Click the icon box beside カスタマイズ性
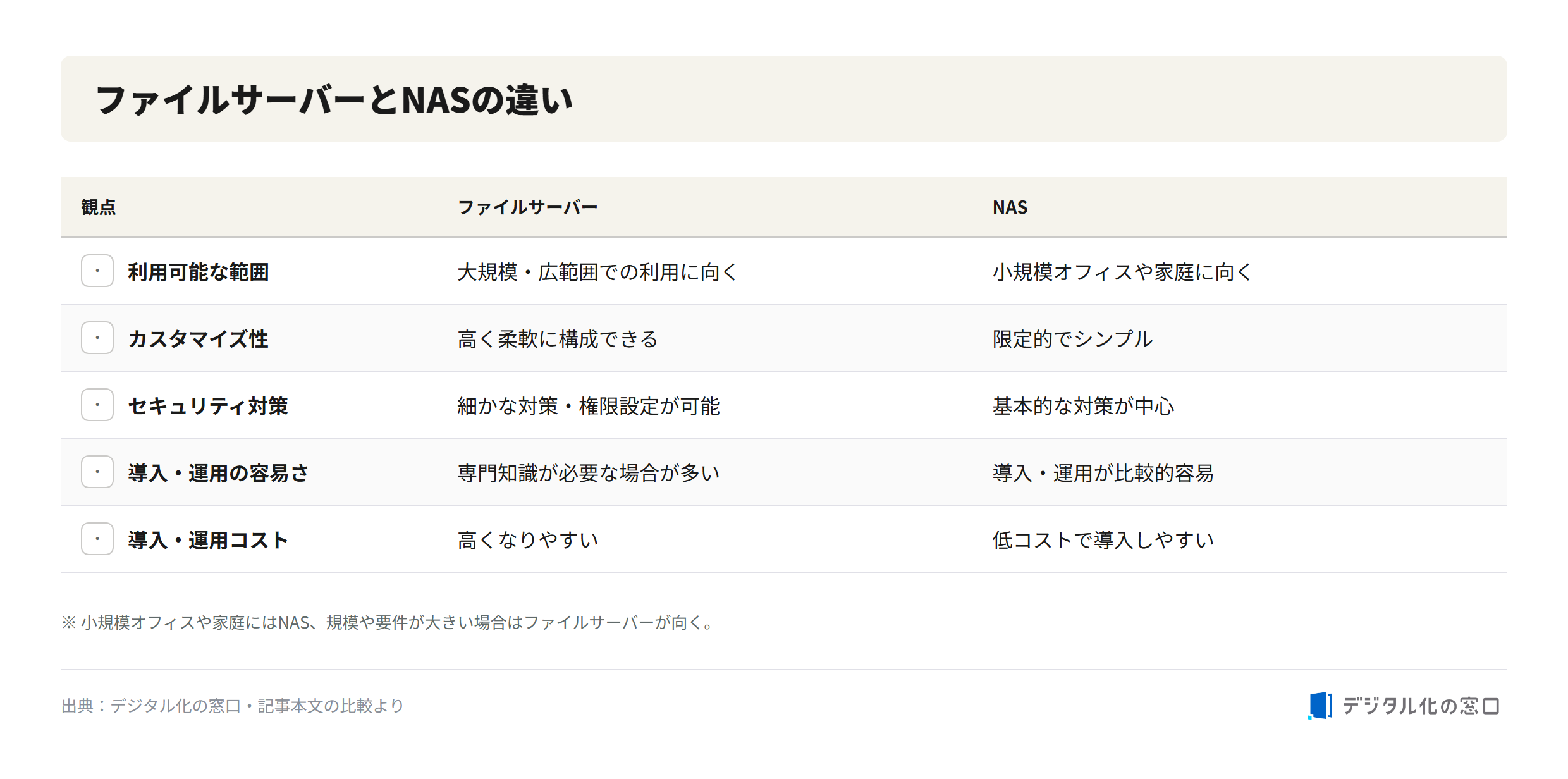The height and width of the screenshot is (779, 1568). [x=97, y=338]
